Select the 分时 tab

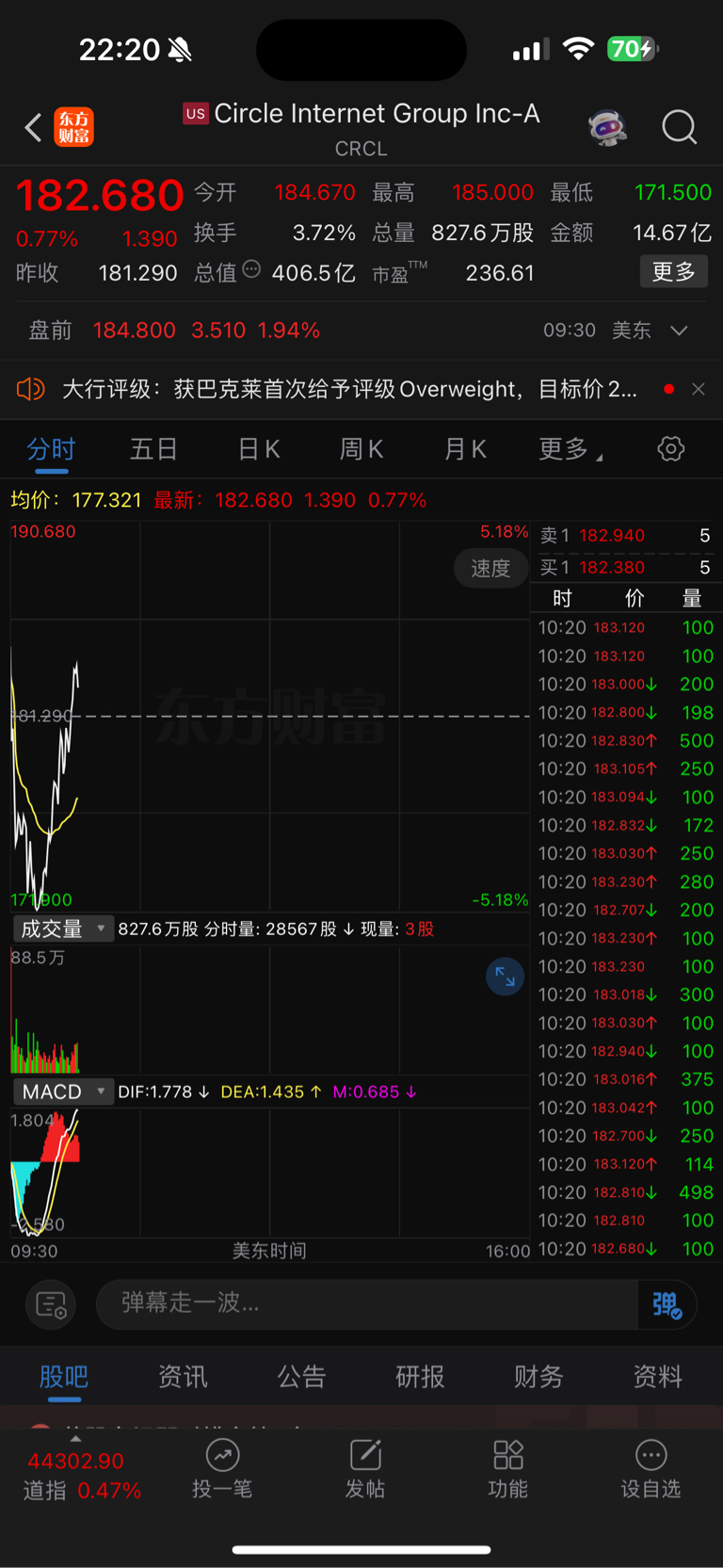[x=51, y=449]
